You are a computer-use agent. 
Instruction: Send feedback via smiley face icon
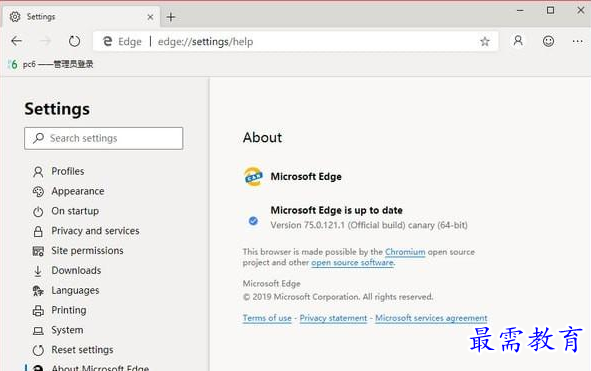pos(548,41)
